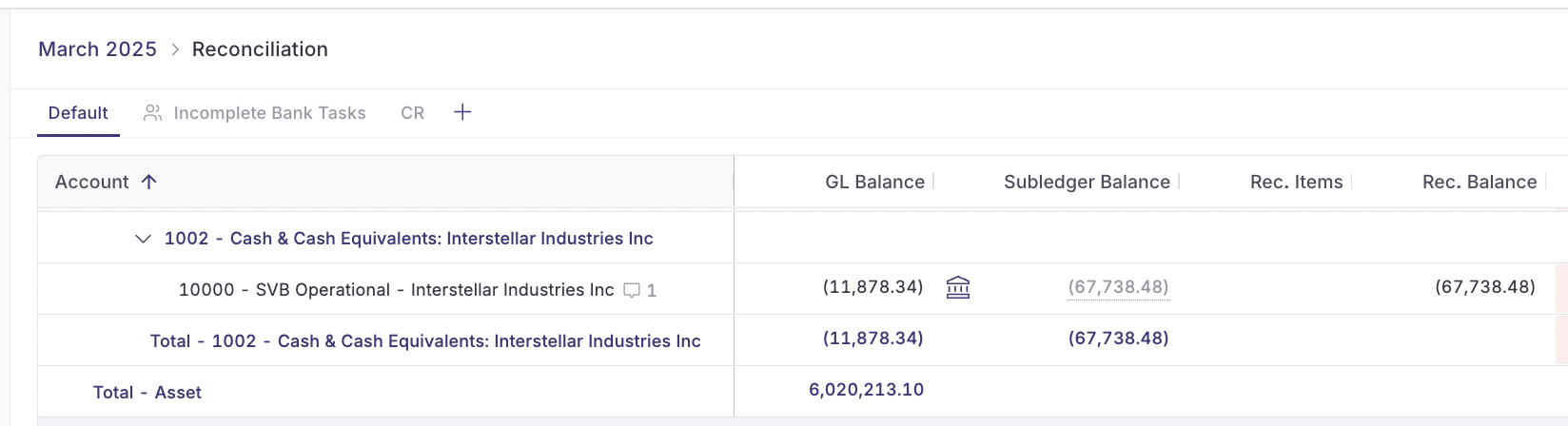
Task: Click the Account column sort arrow
Action: point(148,182)
